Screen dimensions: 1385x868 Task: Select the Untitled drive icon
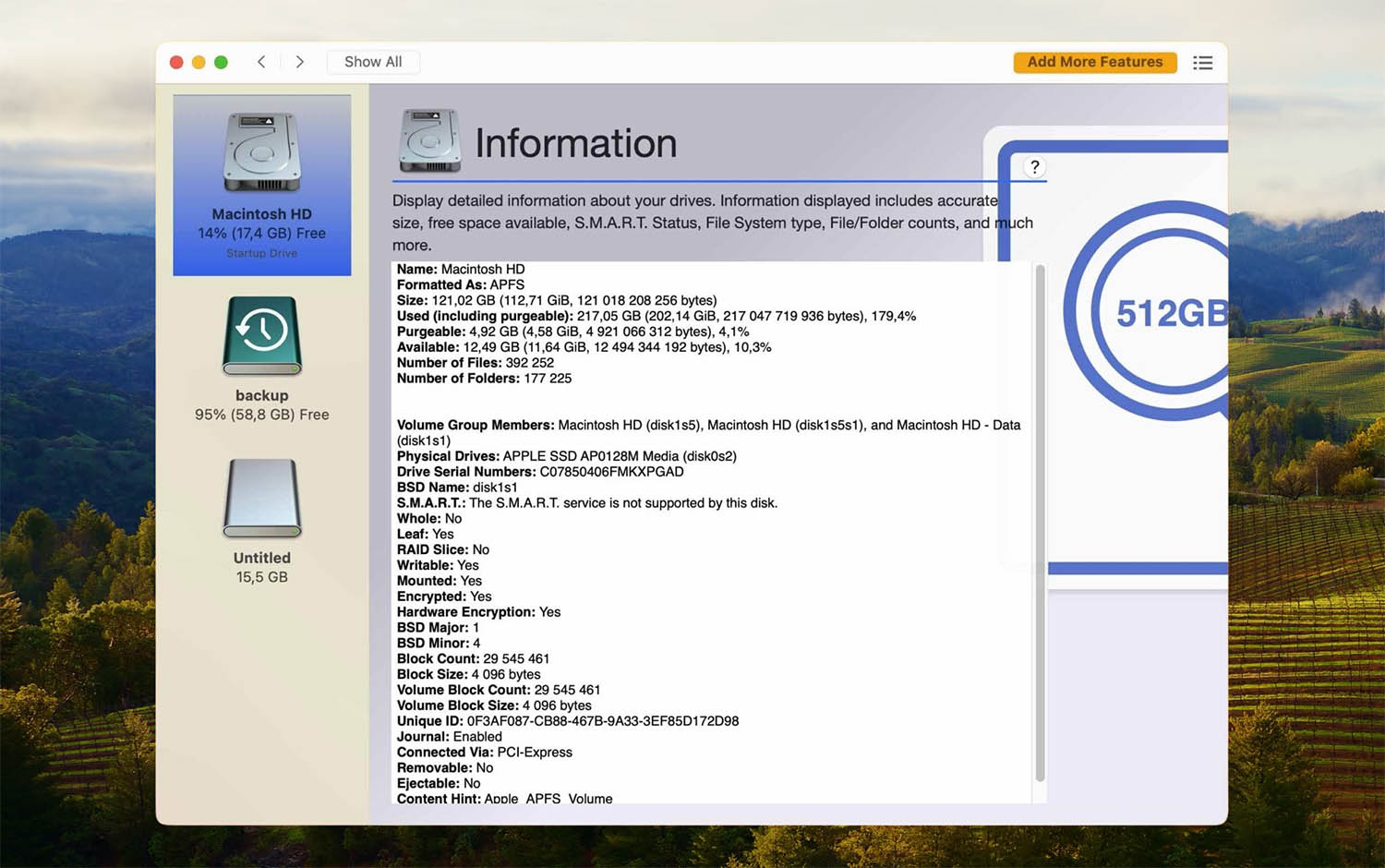(262, 499)
